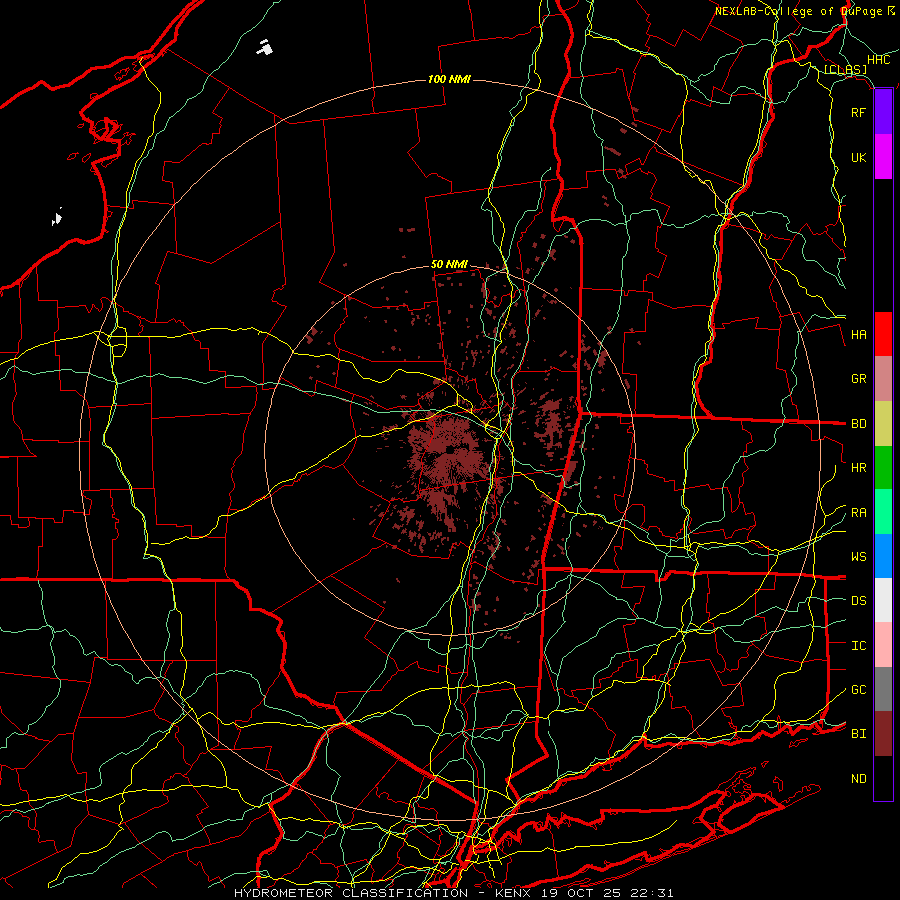Click the RF purple legend swatch

883,112
